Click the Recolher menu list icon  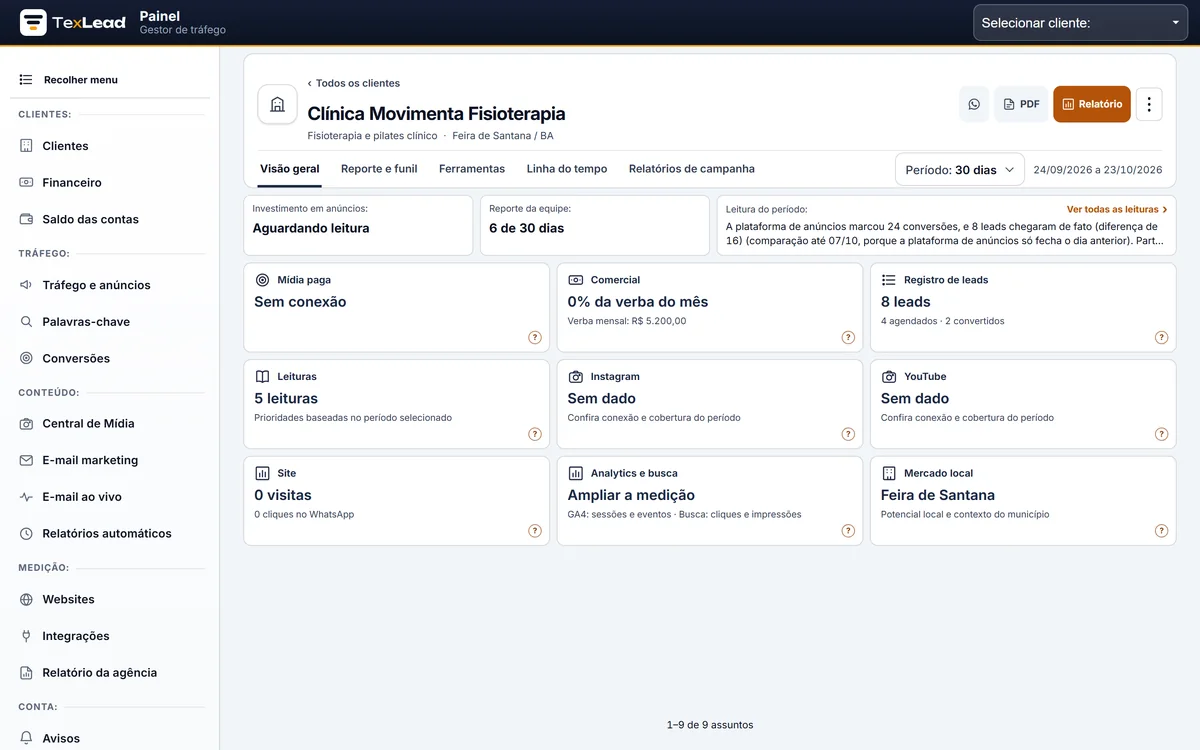26,80
